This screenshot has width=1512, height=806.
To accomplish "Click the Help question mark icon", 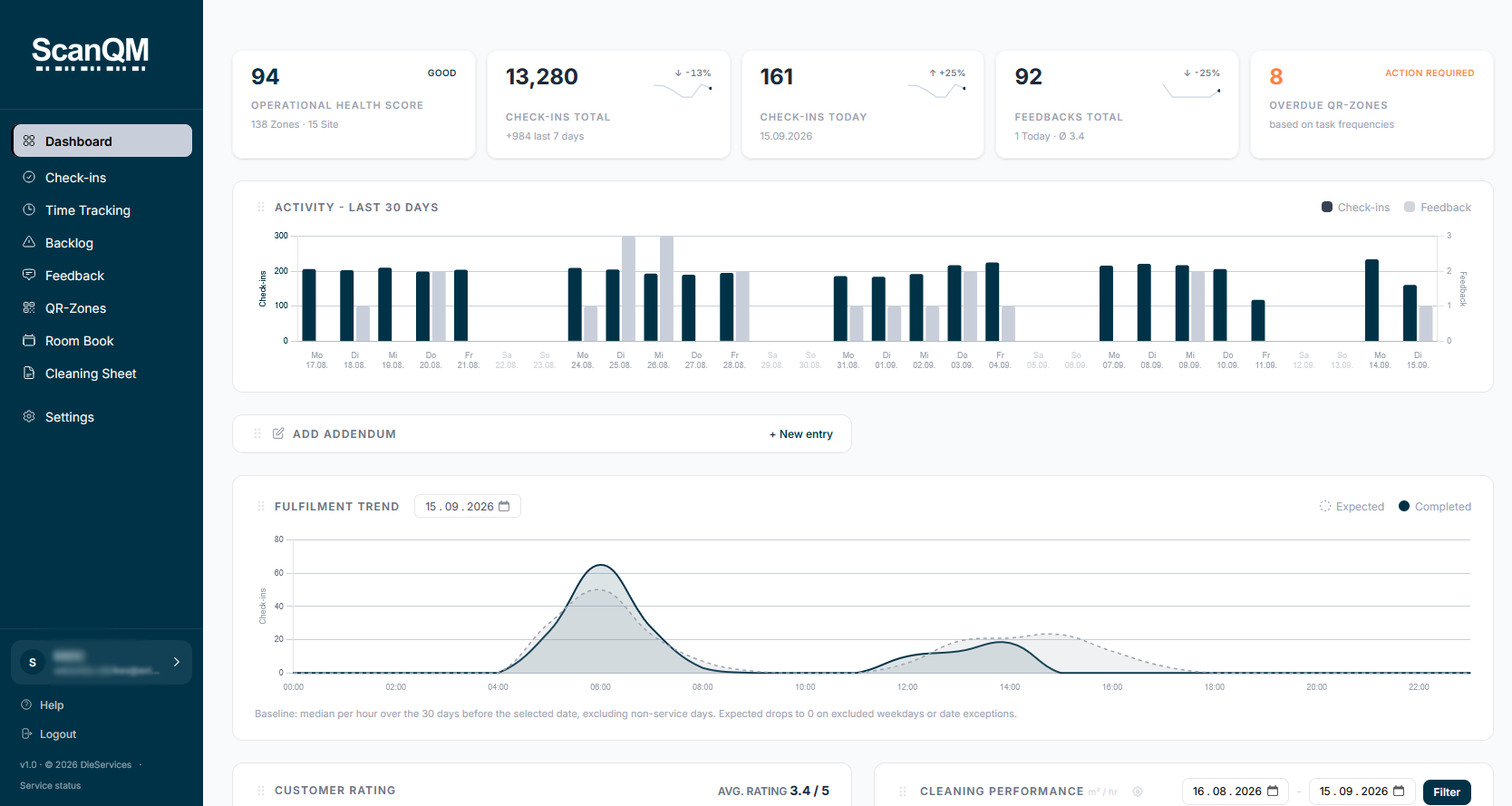I will tap(26, 704).
